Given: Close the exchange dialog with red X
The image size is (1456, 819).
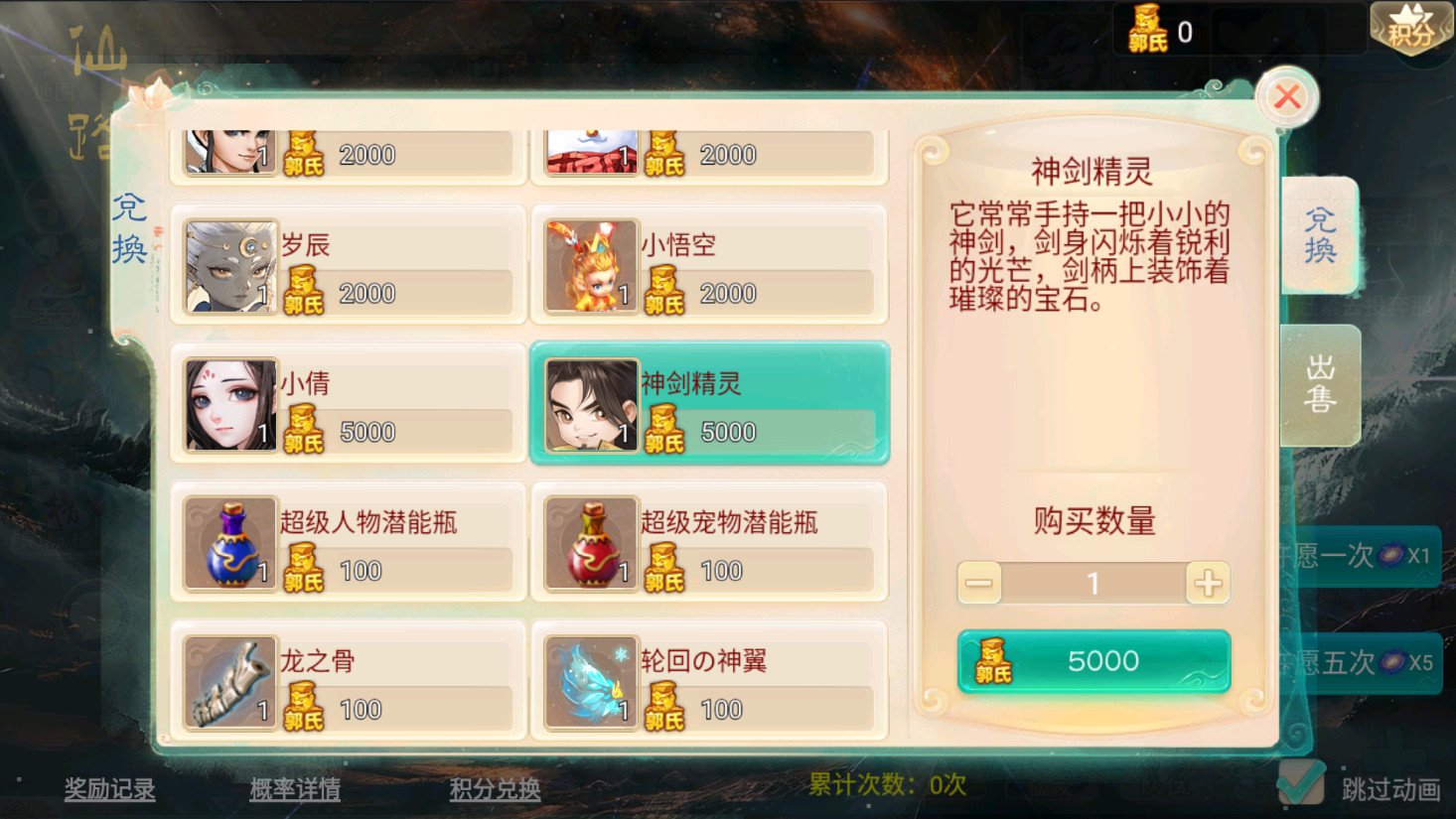Looking at the screenshot, I should tap(1287, 97).
